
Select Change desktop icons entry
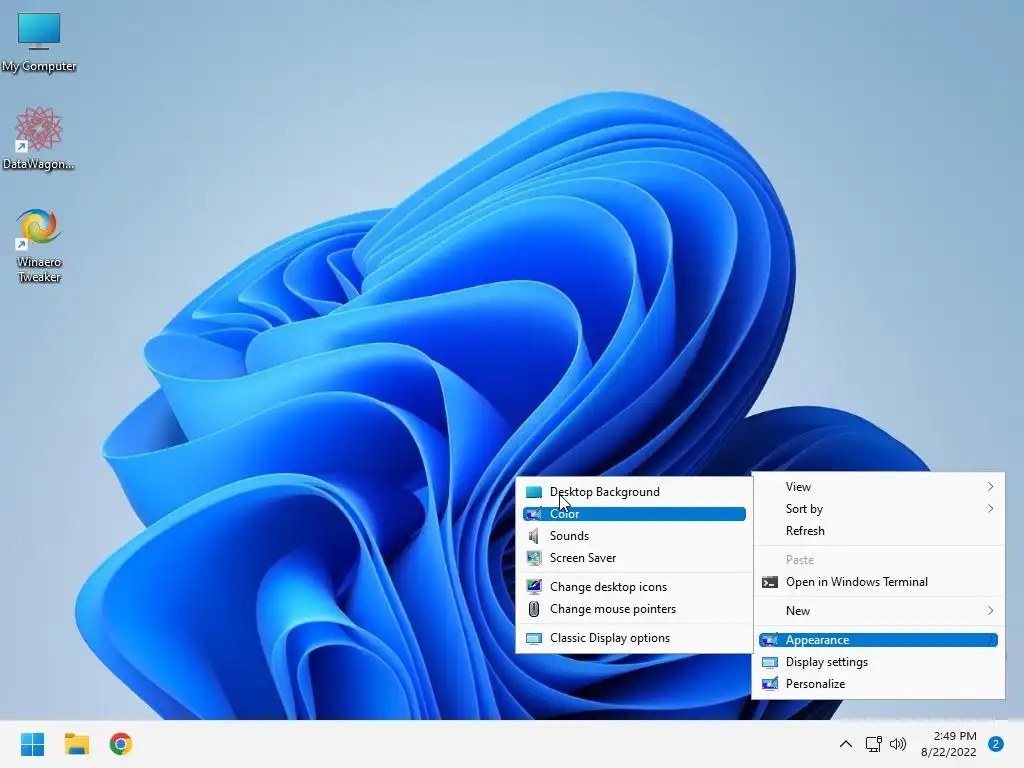[x=634, y=586]
